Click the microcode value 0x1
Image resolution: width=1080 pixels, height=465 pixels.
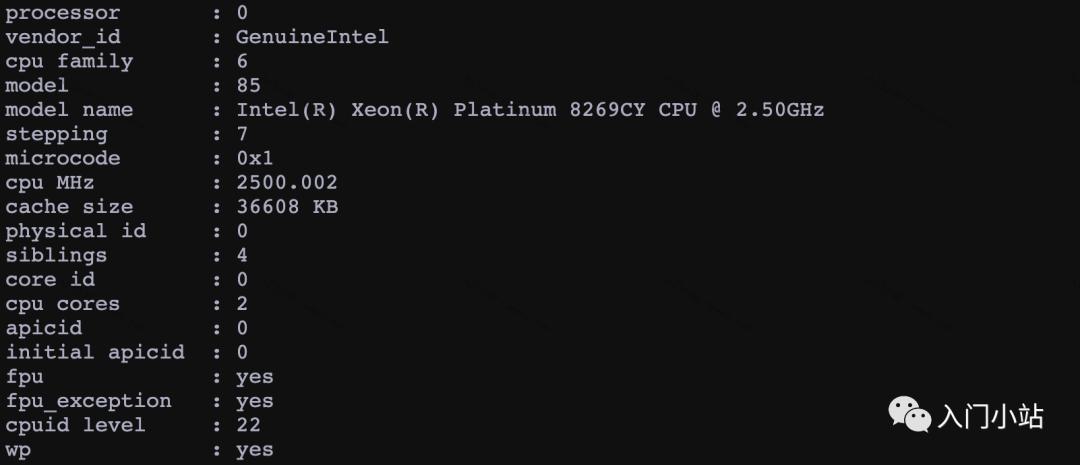coord(255,158)
